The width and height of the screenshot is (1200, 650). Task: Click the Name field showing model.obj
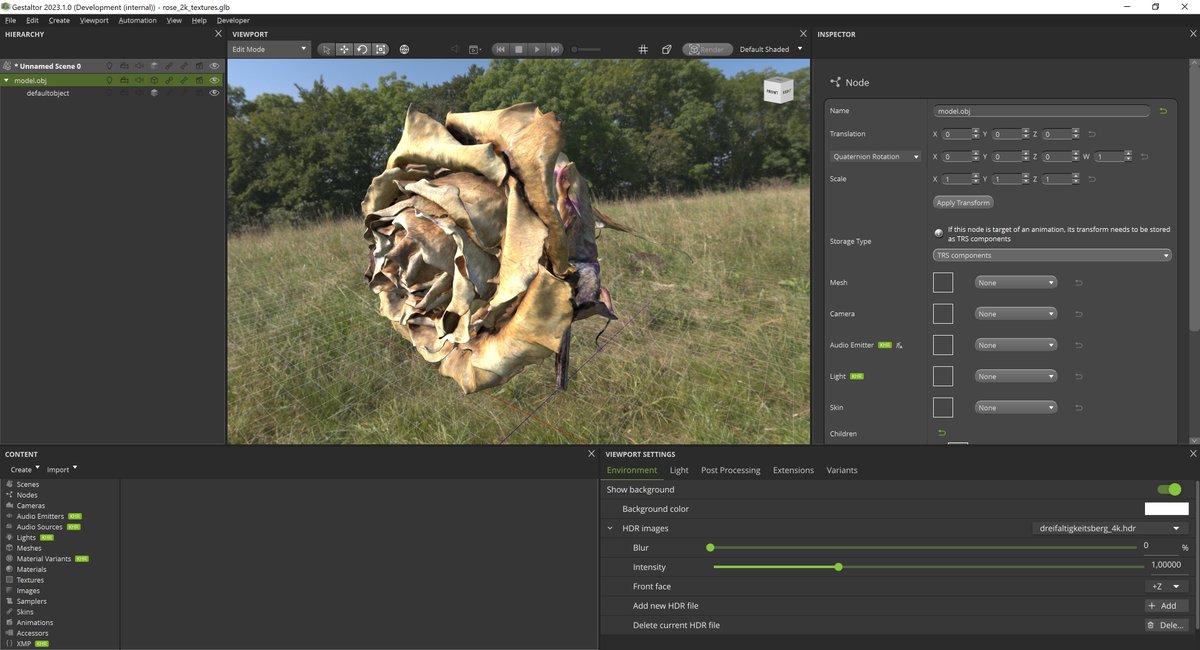(1040, 111)
